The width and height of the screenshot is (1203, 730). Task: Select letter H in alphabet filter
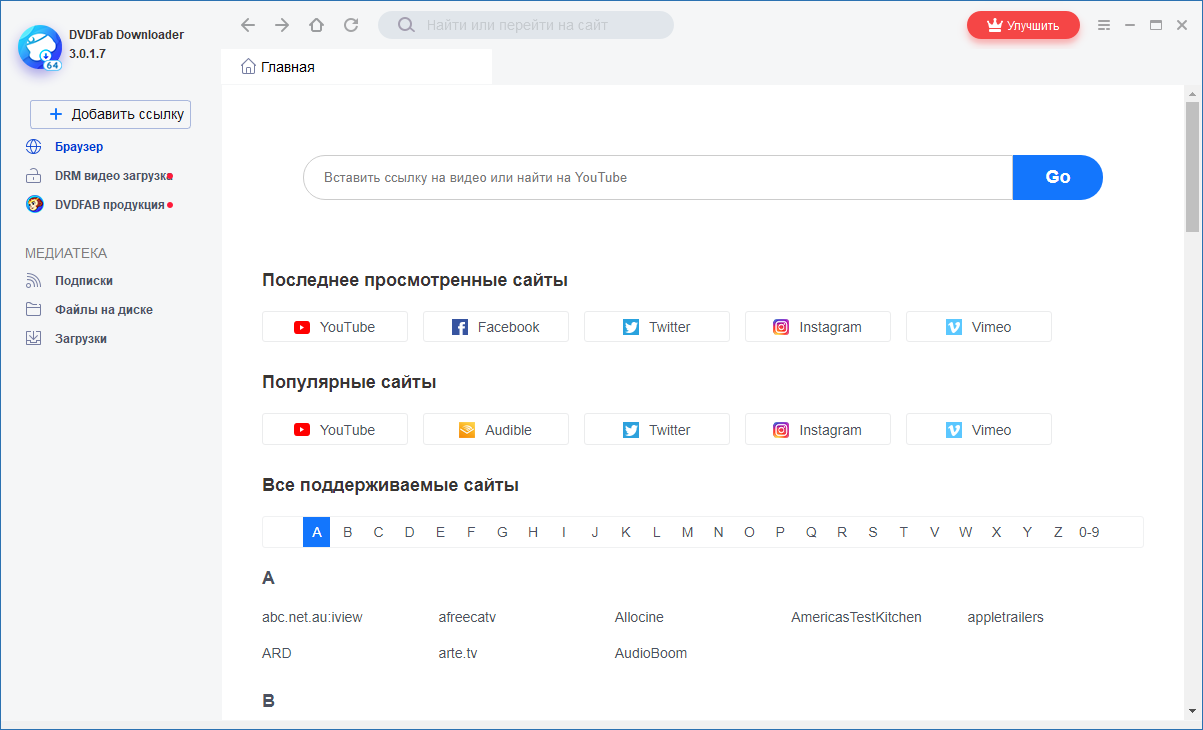[533, 532]
